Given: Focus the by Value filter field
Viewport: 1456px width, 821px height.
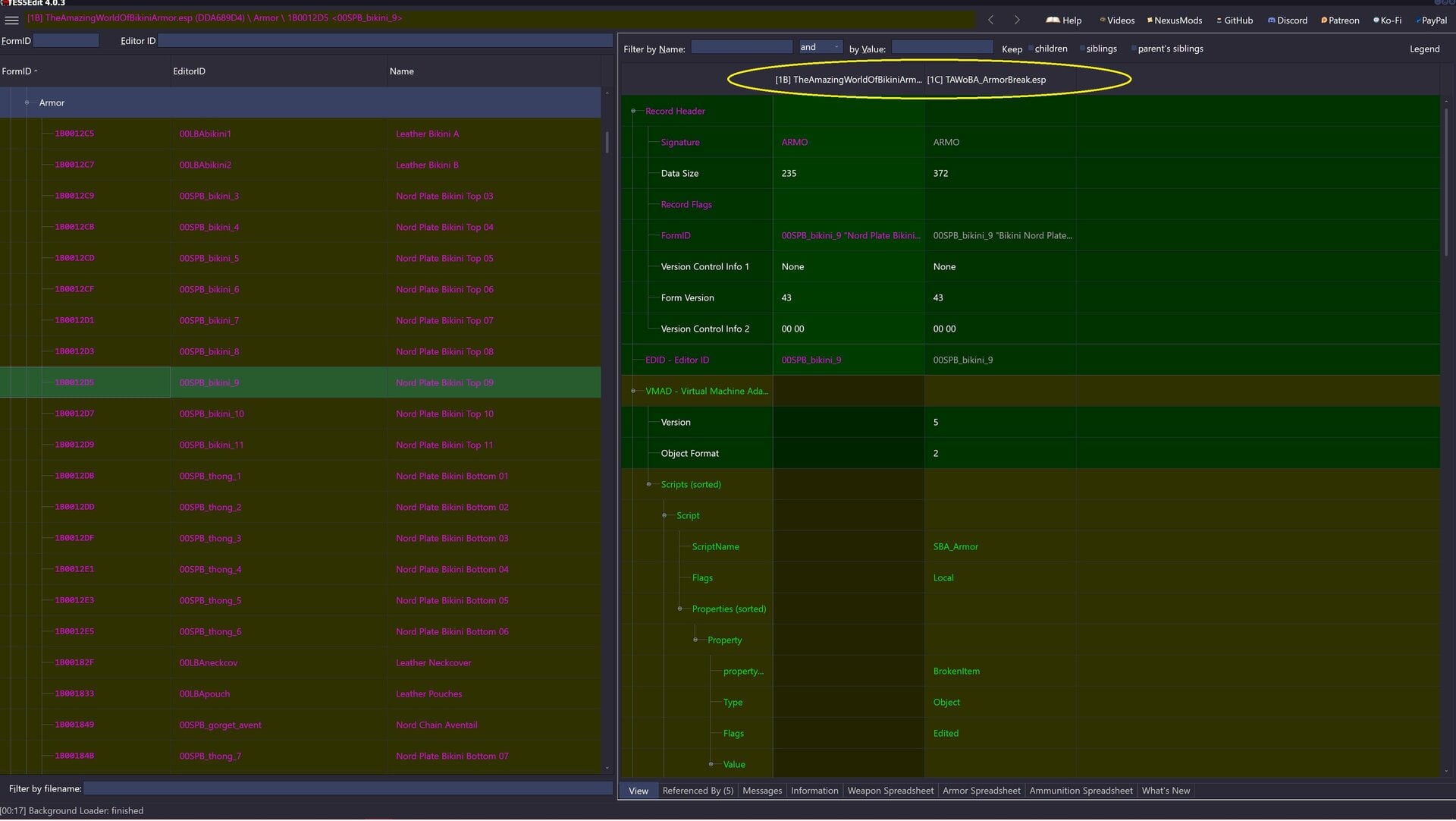Looking at the screenshot, I should [942, 48].
